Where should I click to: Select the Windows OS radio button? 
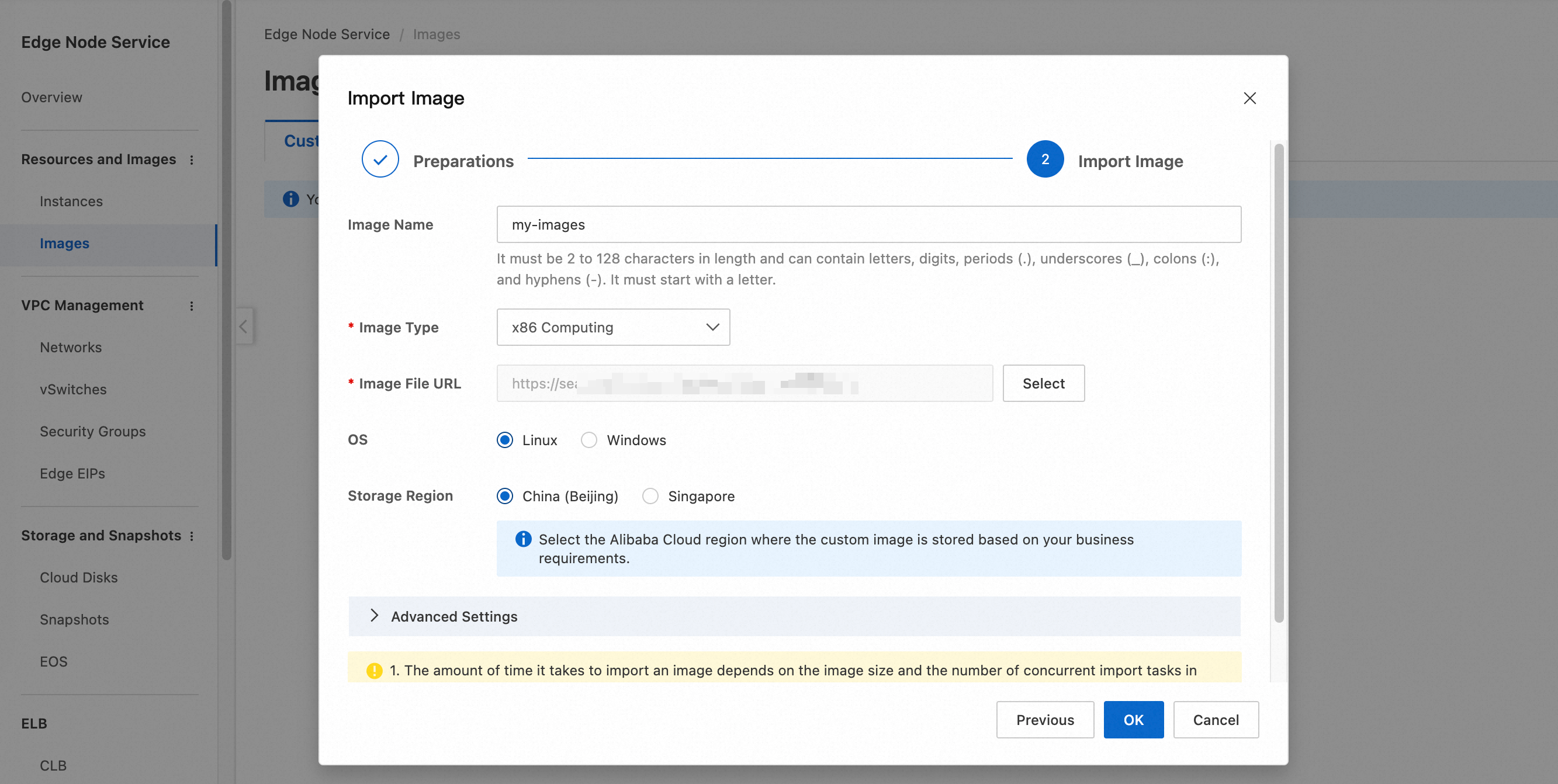pyautogui.click(x=588, y=440)
